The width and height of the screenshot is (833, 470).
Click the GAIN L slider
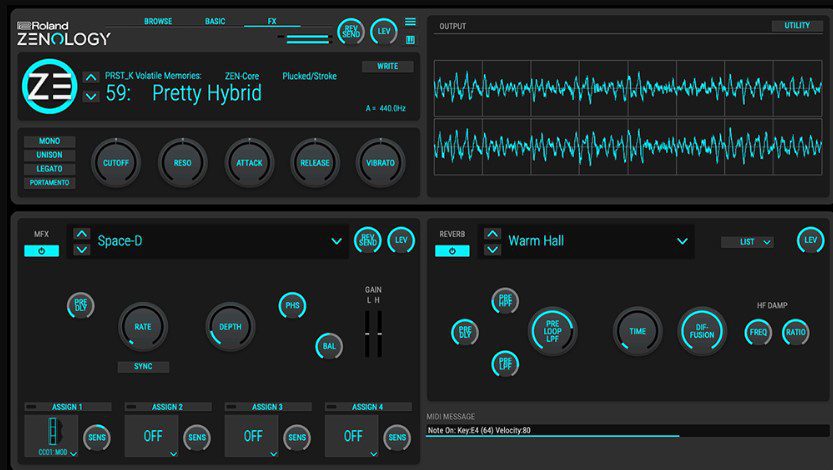click(x=368, y=334)
